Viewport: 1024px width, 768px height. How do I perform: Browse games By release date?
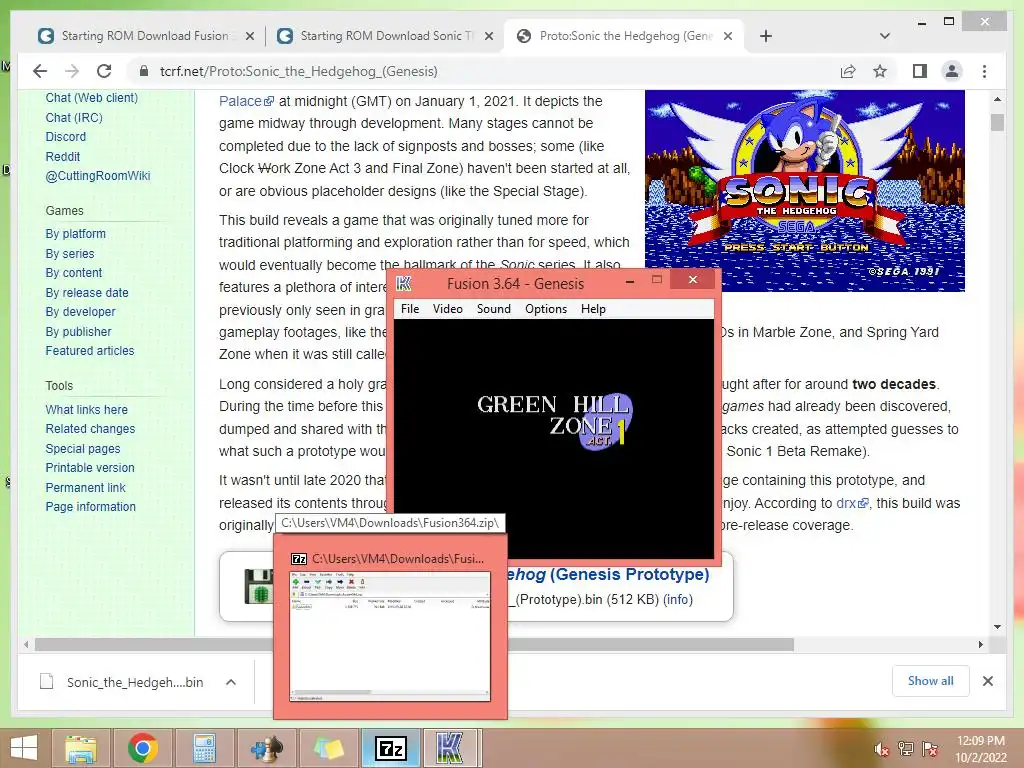[x=87, y=293]
